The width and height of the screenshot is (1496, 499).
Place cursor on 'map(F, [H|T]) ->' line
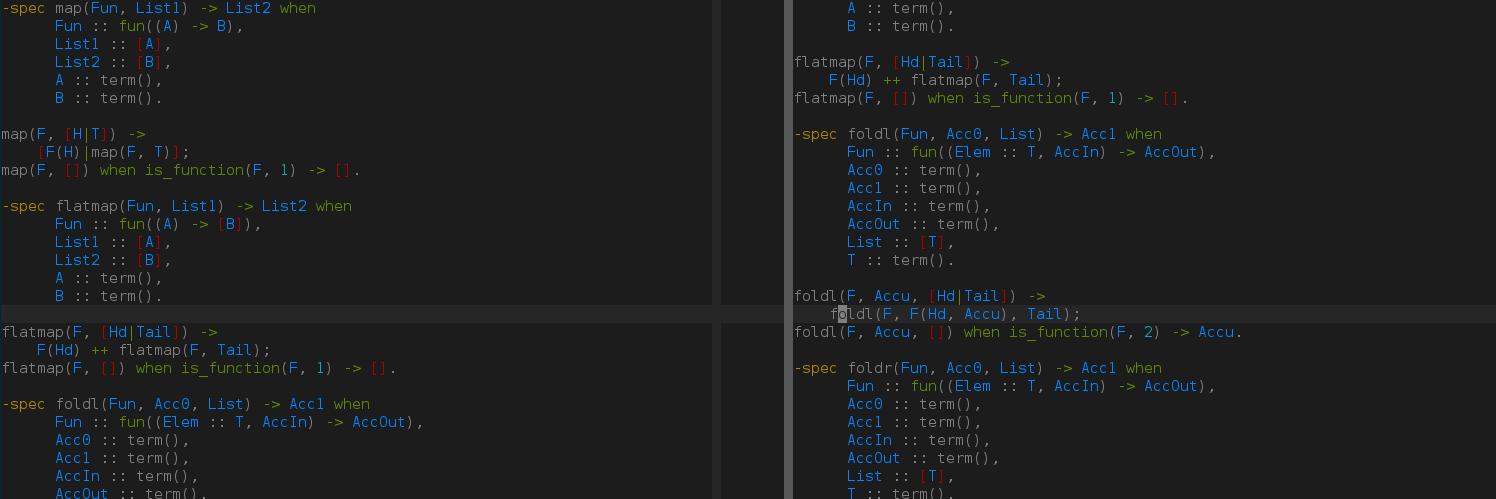click(74, 134)
